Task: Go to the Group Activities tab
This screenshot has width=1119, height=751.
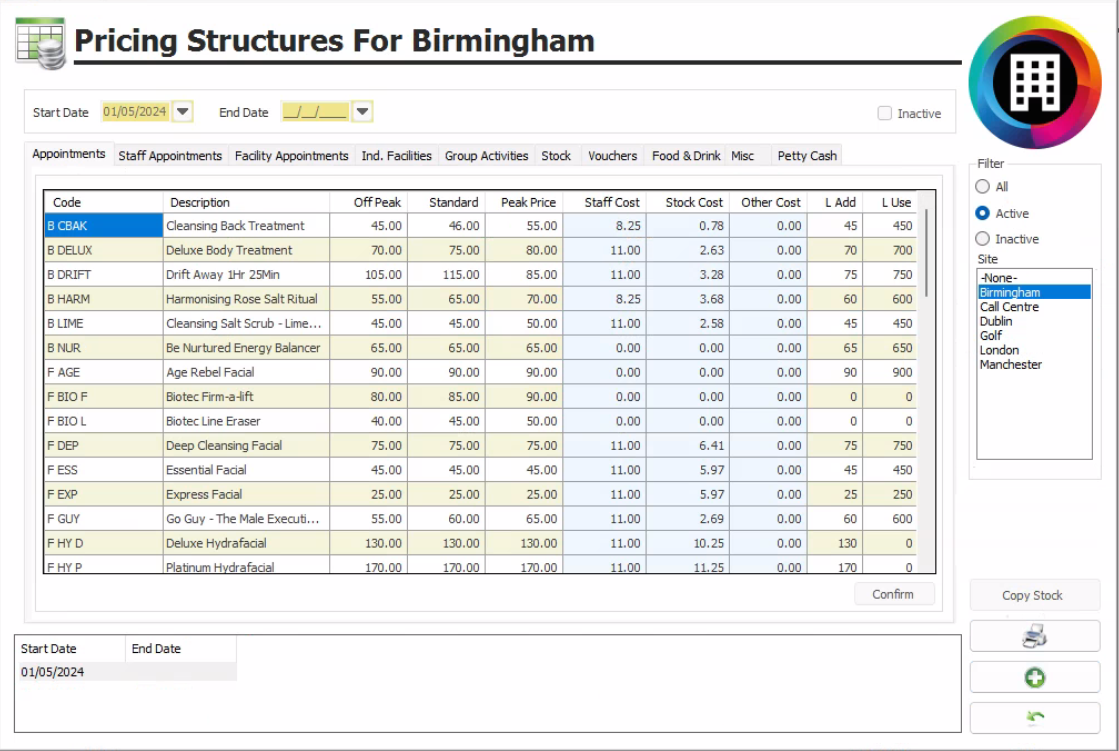Action: click(x=486, y=156)
